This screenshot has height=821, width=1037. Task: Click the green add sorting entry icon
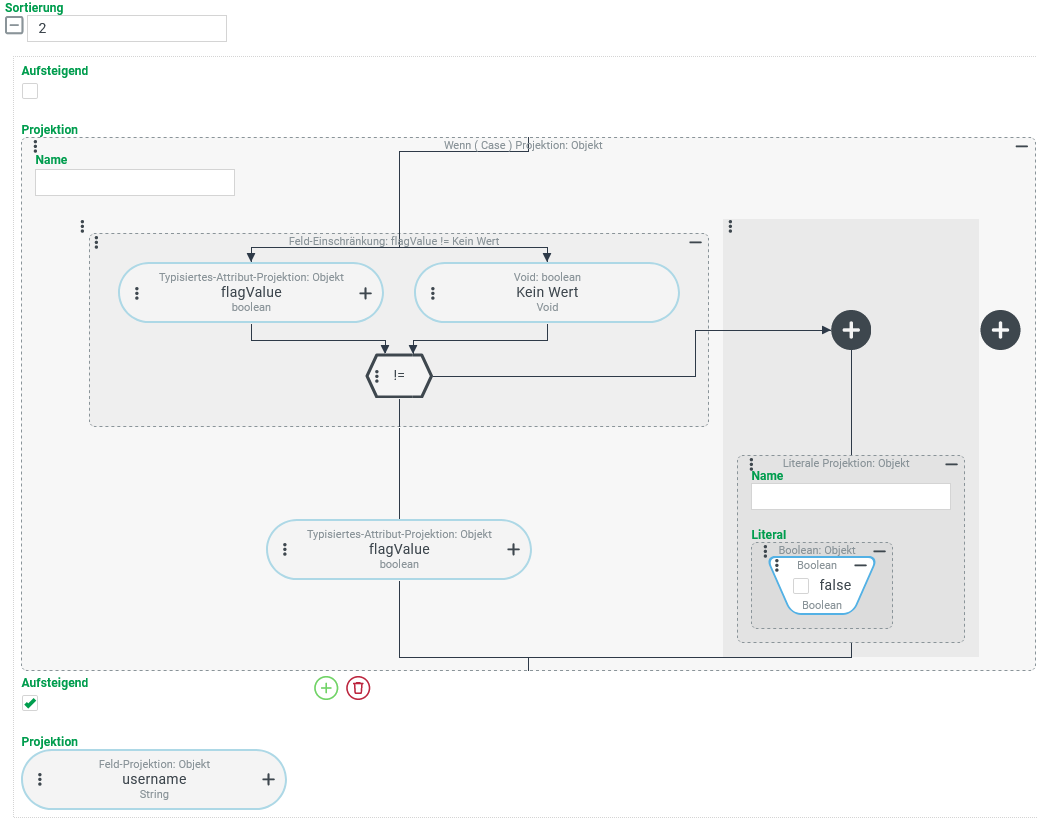[326, 688]
